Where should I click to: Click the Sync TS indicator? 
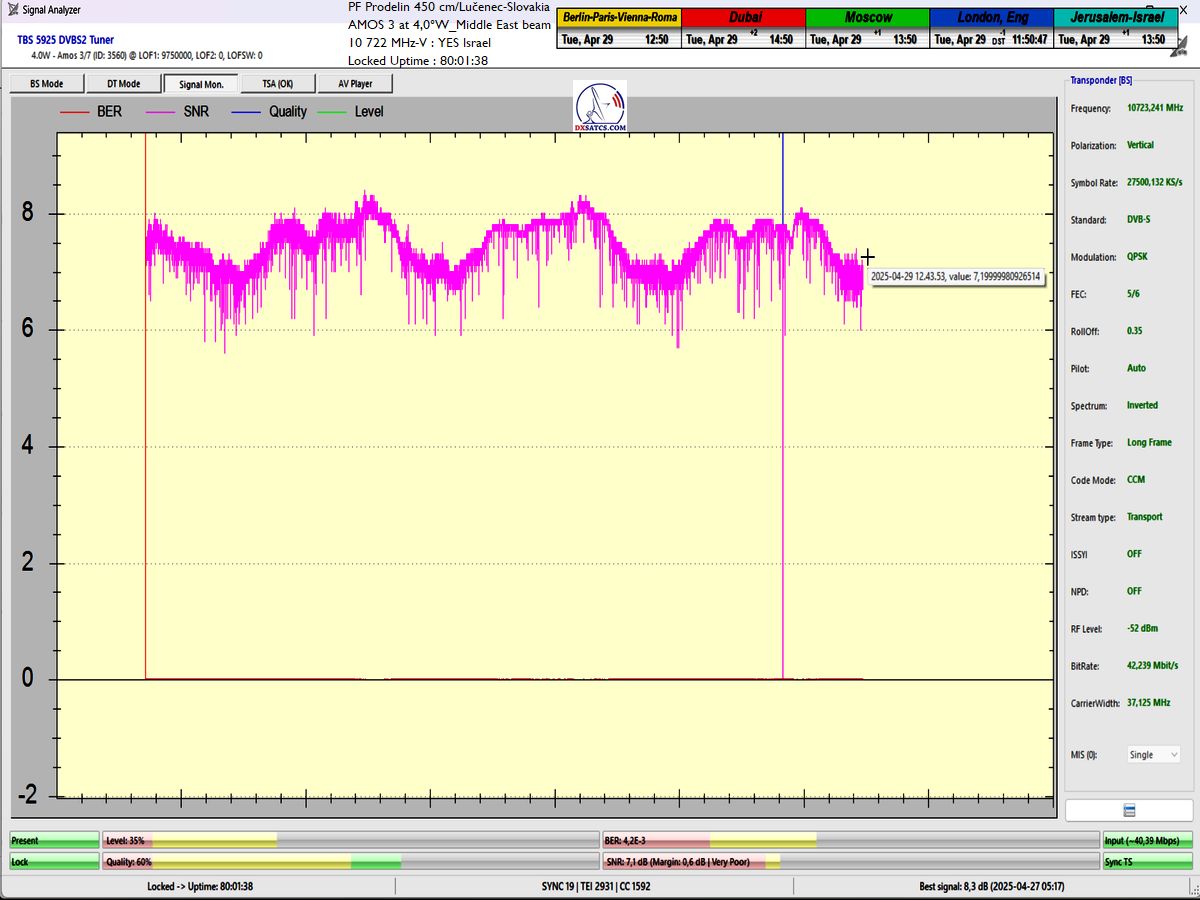click(1147, 861)
